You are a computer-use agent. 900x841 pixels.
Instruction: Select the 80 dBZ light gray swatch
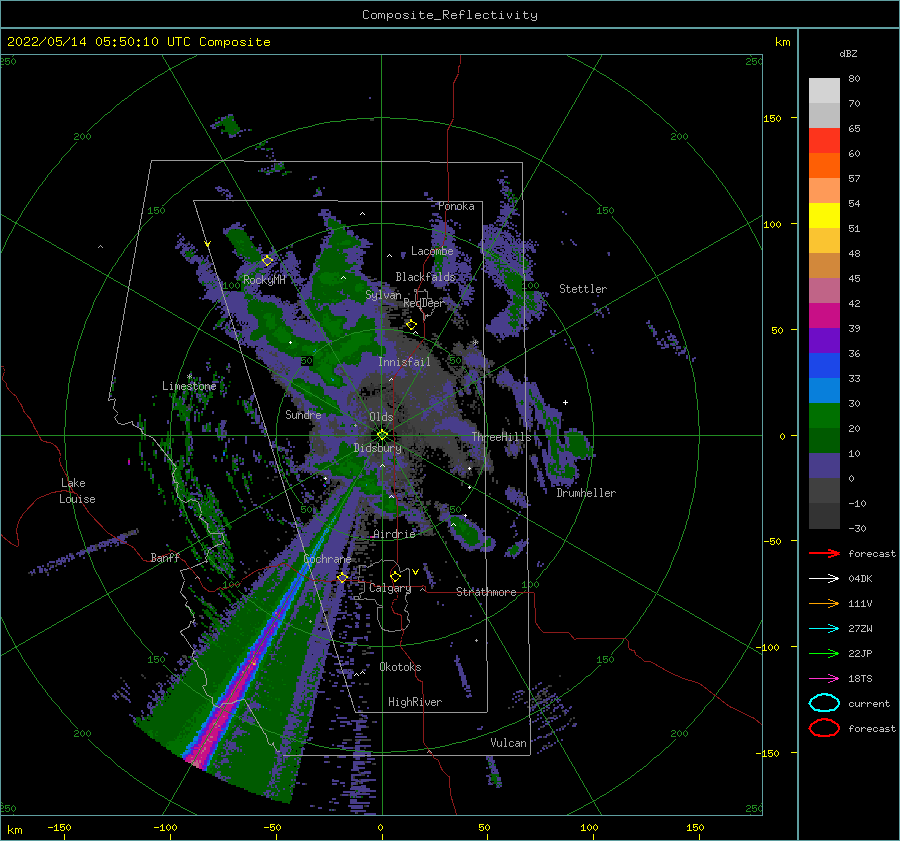[824, 91]
